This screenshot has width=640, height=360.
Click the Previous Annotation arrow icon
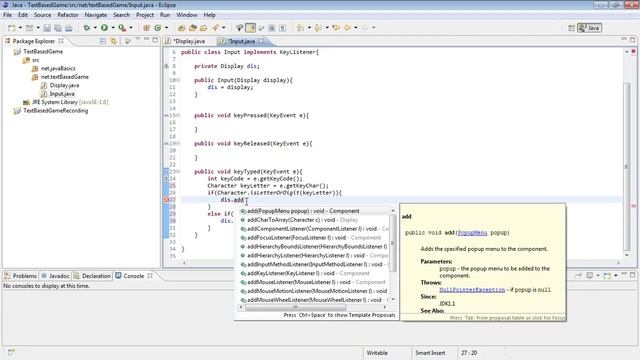click(x=318, y=28)
